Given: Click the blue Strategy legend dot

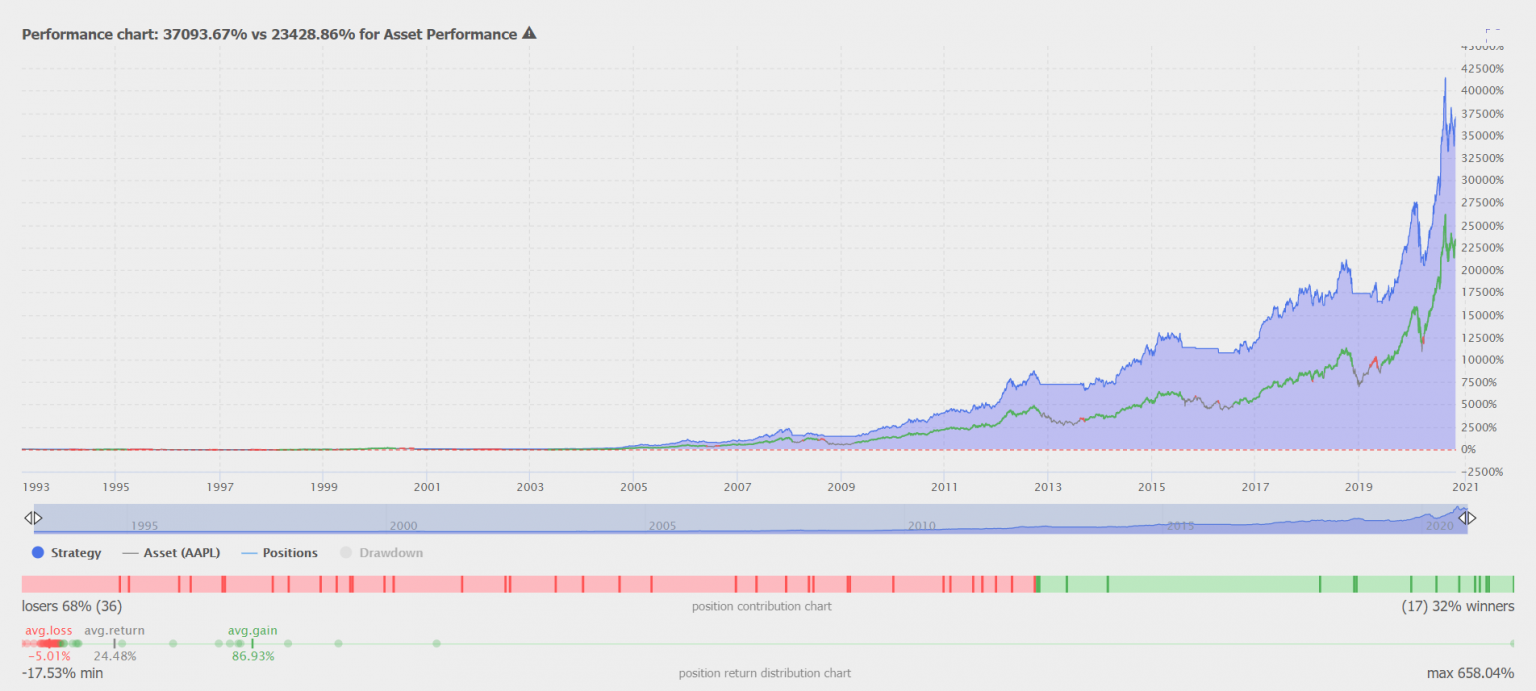Looking at the screenshot, I should pos(38,552).
